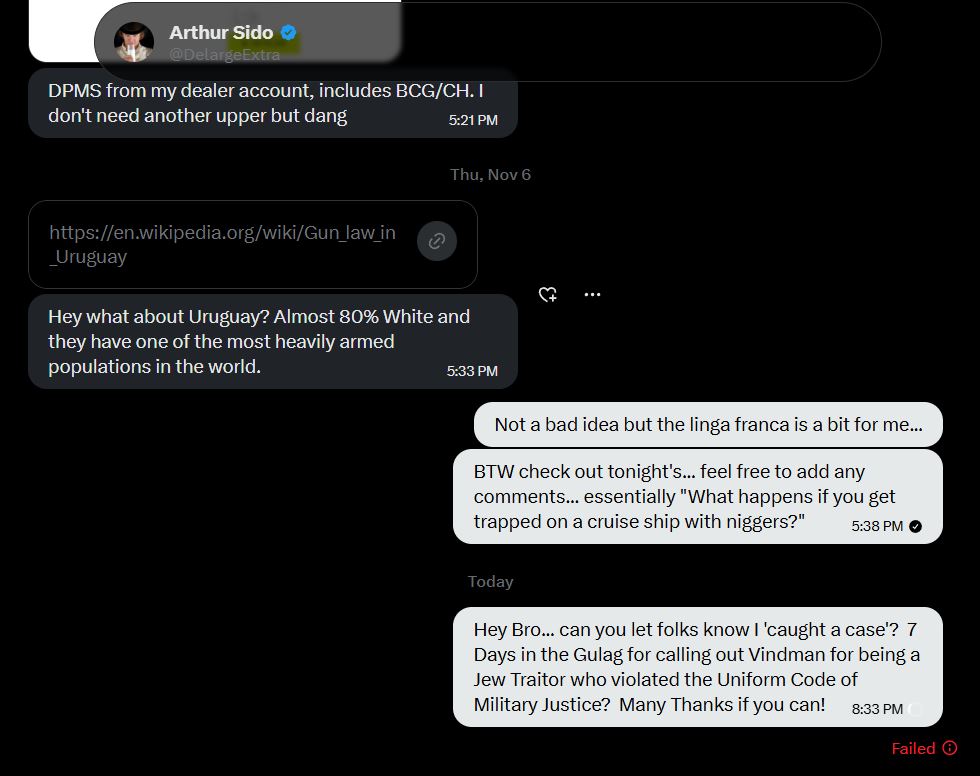Click the red Failed status label
This screenshot has width=980, height=776.
point(913,748)
